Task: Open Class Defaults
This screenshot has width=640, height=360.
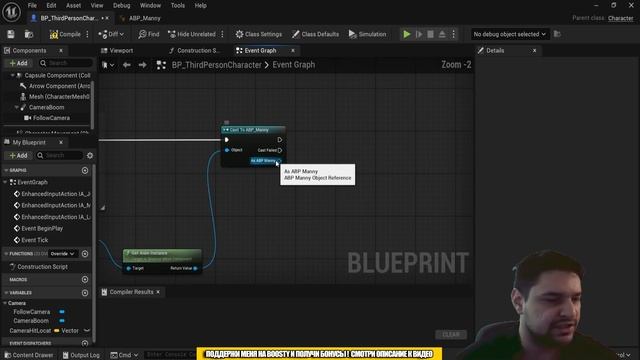Action: (x=316, y=34)
